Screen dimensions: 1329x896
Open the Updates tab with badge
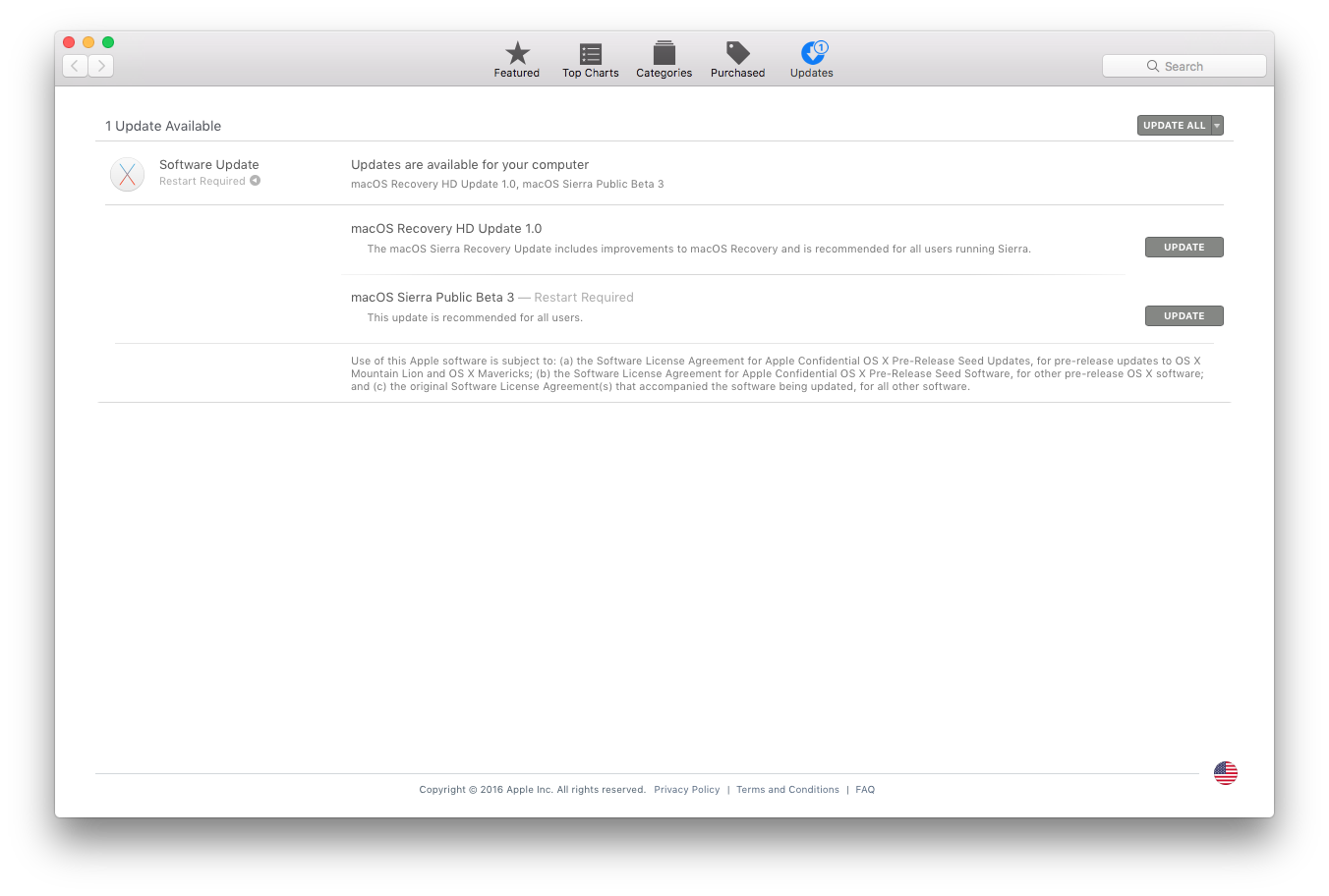click(812, 60)
